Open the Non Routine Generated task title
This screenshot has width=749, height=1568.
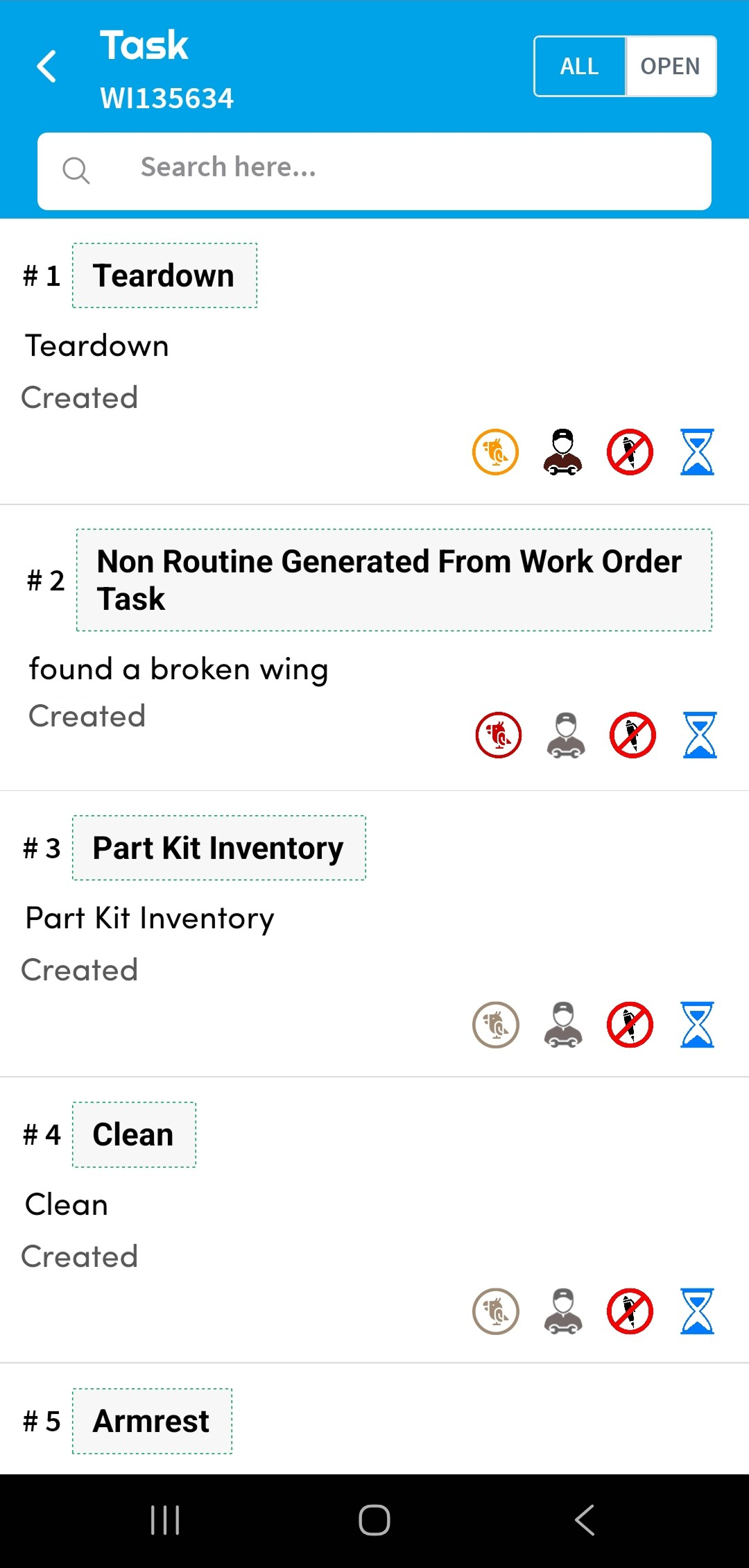(x=393, y=580)
